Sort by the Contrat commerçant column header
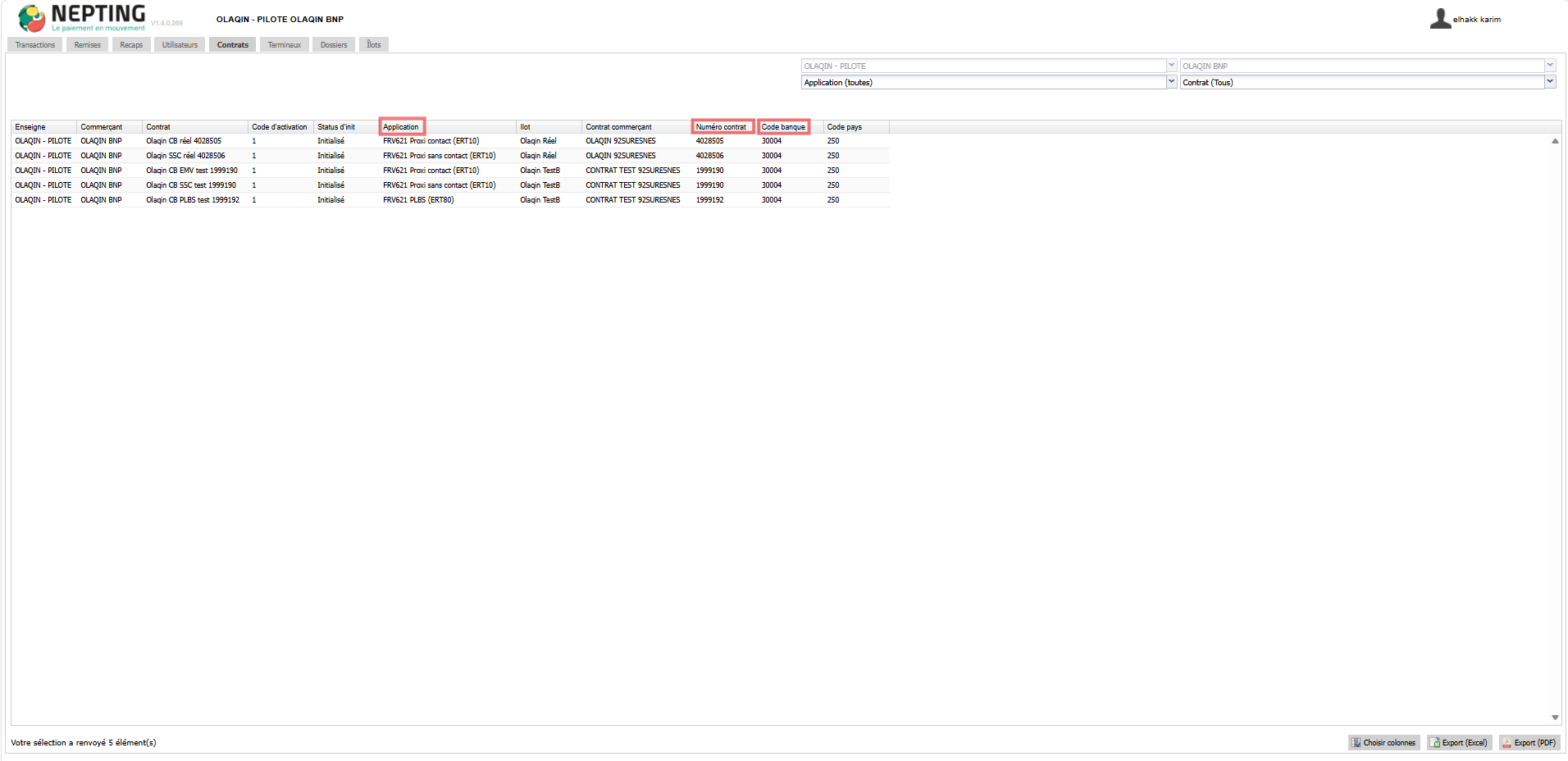Image resolution: width=1568 pixels, height=761 pixels. click(x=637, y=127)
